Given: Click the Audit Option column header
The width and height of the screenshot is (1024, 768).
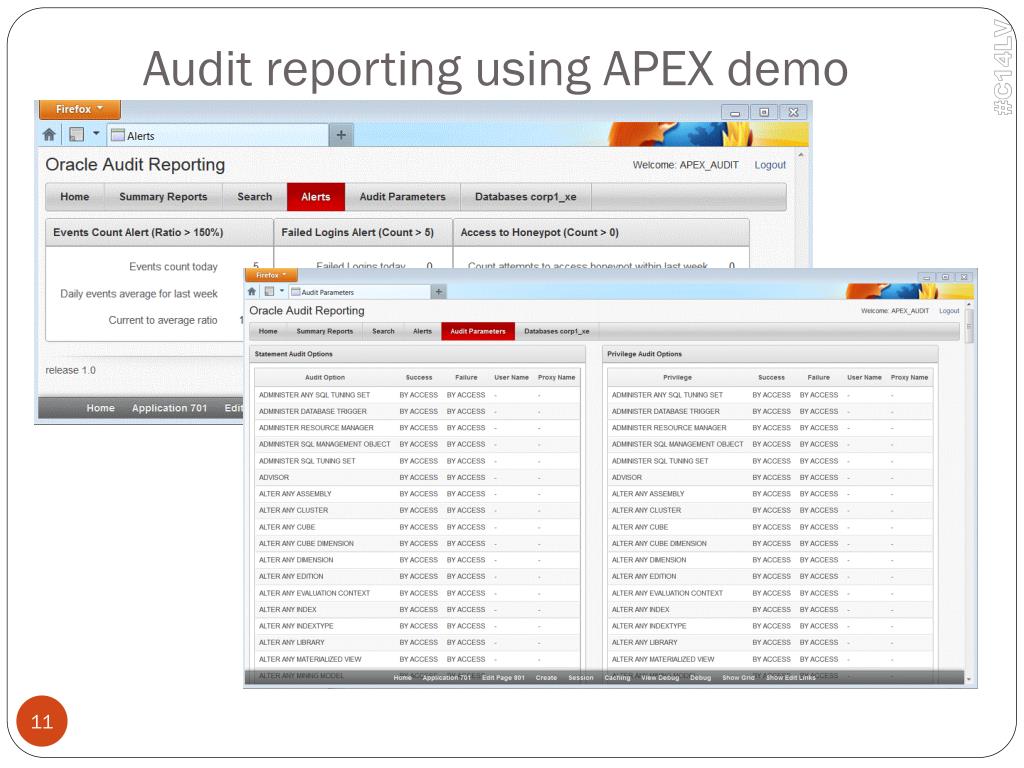Looking at the screenshot, I should (325, 377).
